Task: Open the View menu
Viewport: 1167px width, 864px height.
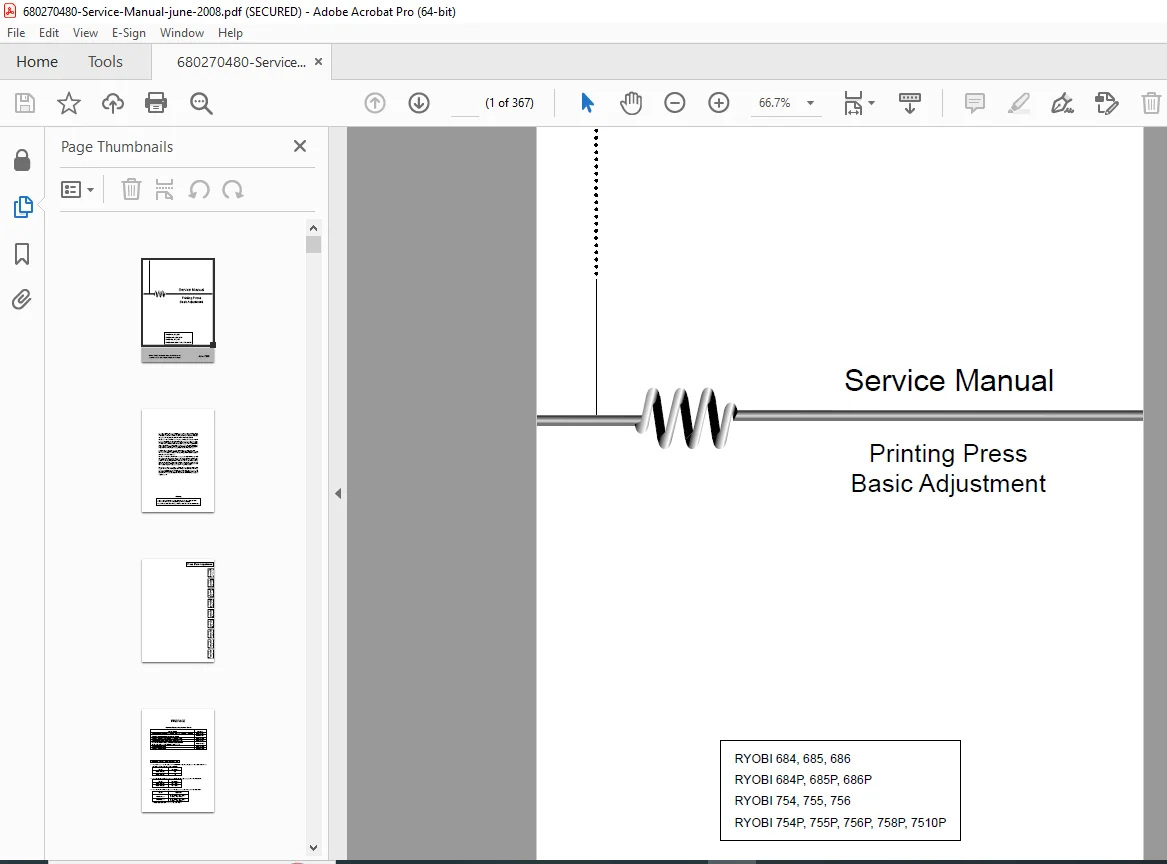Action: click(x=85, y=33)
